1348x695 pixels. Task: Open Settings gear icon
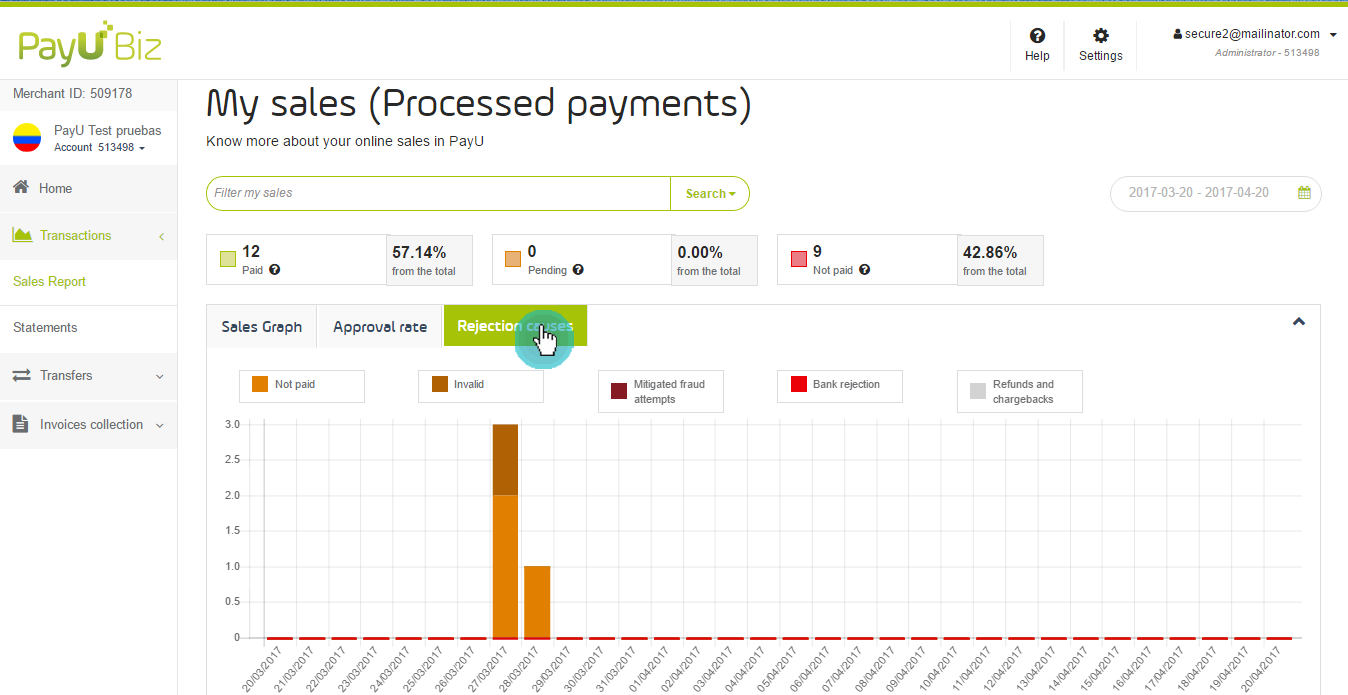[1100, 36]
